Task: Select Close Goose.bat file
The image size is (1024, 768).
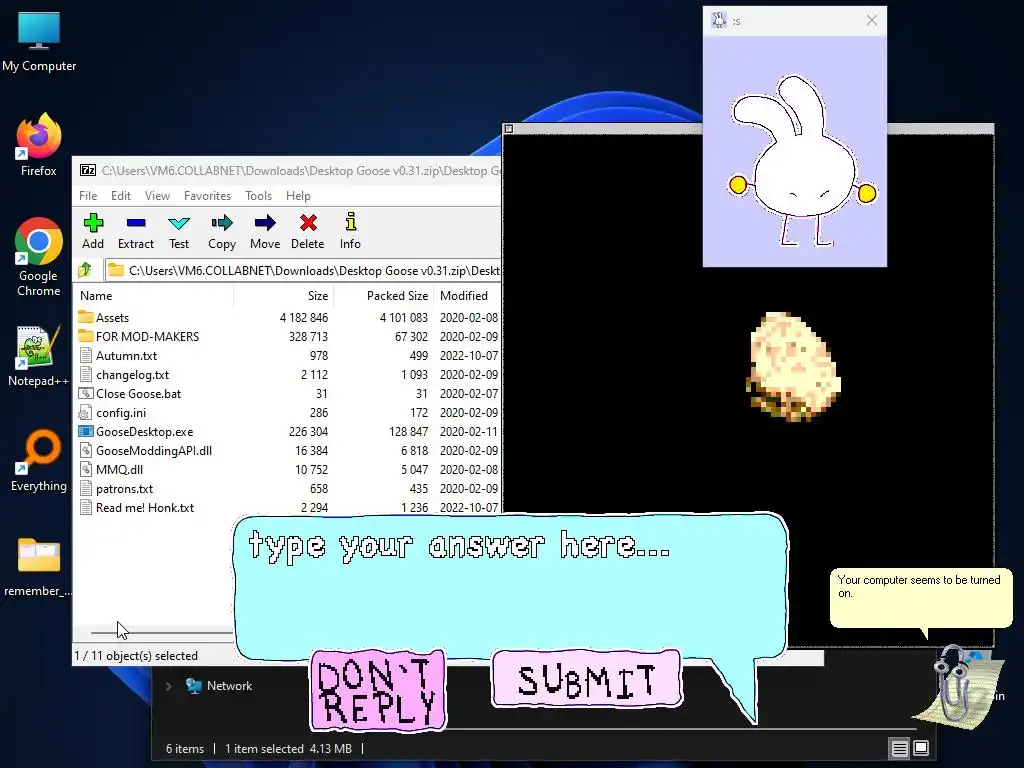Action: [x=138, y=394]
